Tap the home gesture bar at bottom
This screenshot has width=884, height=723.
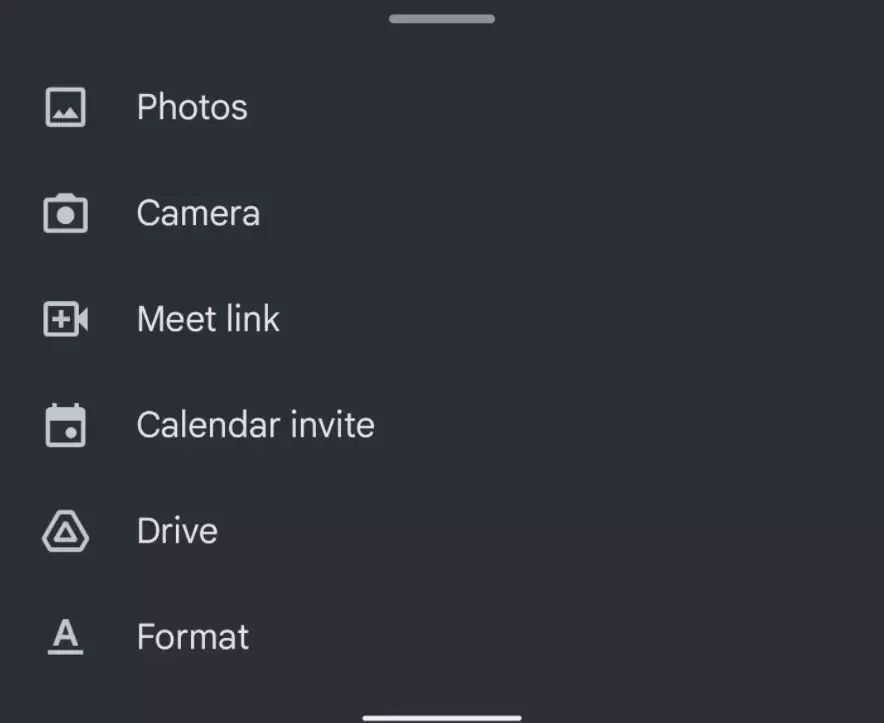pos(442,717)
